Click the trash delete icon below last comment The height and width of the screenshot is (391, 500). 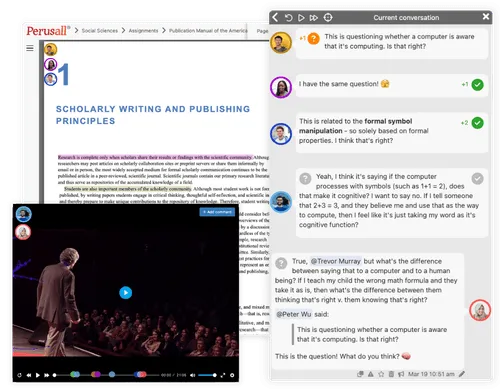(x=391, y=374)
